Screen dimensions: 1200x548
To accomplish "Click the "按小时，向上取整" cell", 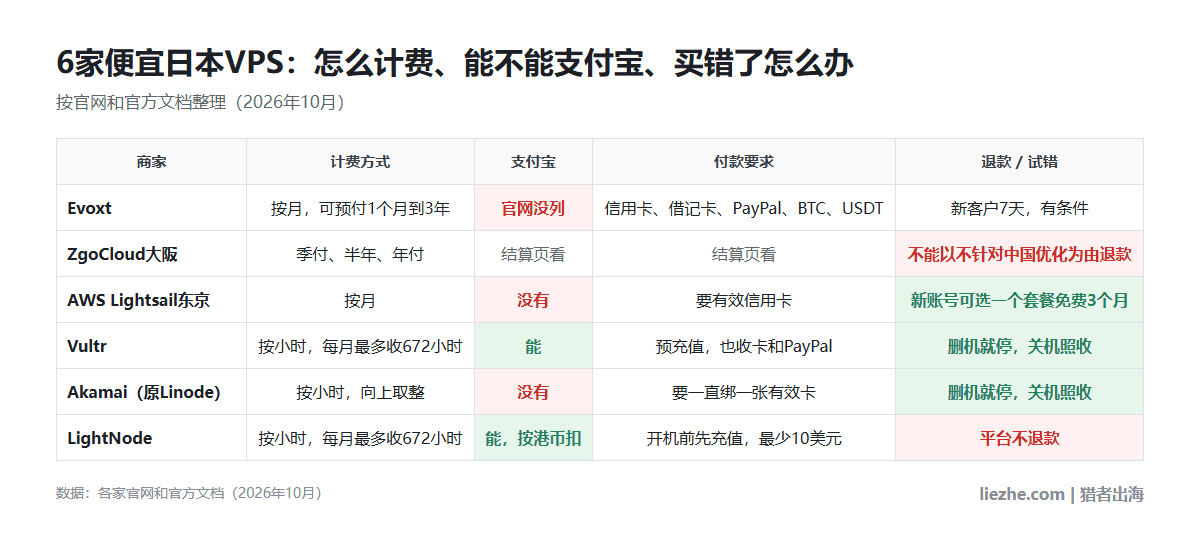I will pyautogui.click(x=360, y=392).
